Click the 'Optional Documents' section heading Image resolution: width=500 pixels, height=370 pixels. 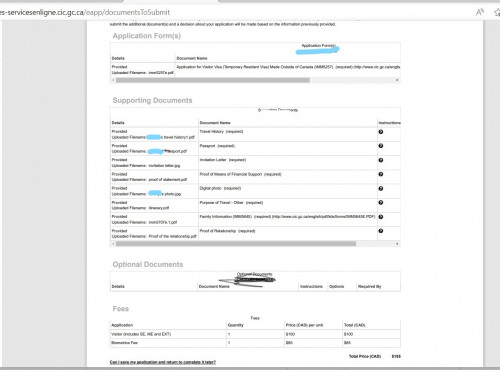(148, 264)
